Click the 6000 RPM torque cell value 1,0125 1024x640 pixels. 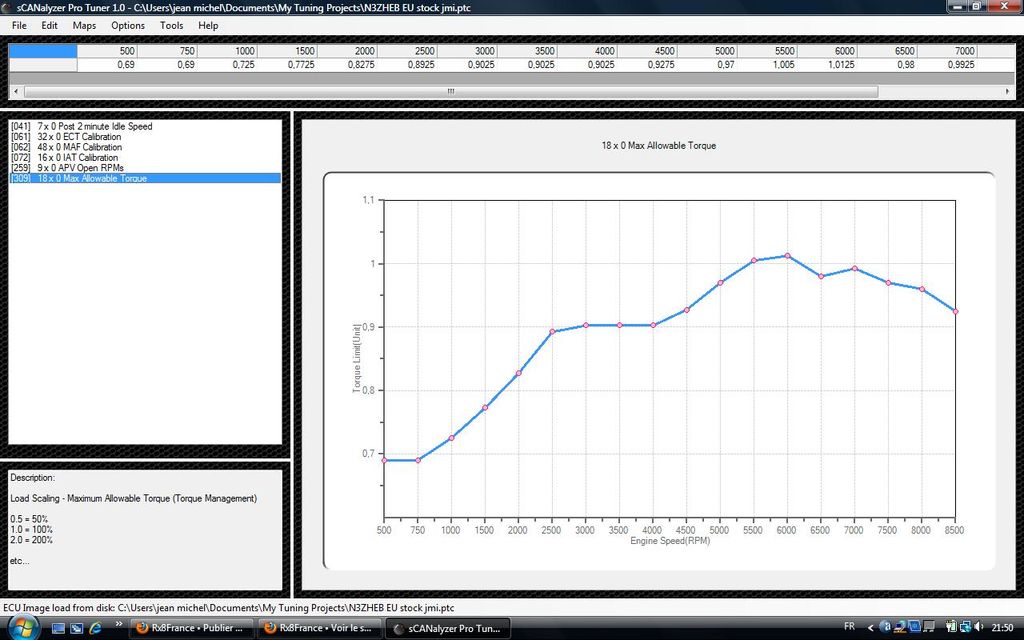[x=840, y=65]
